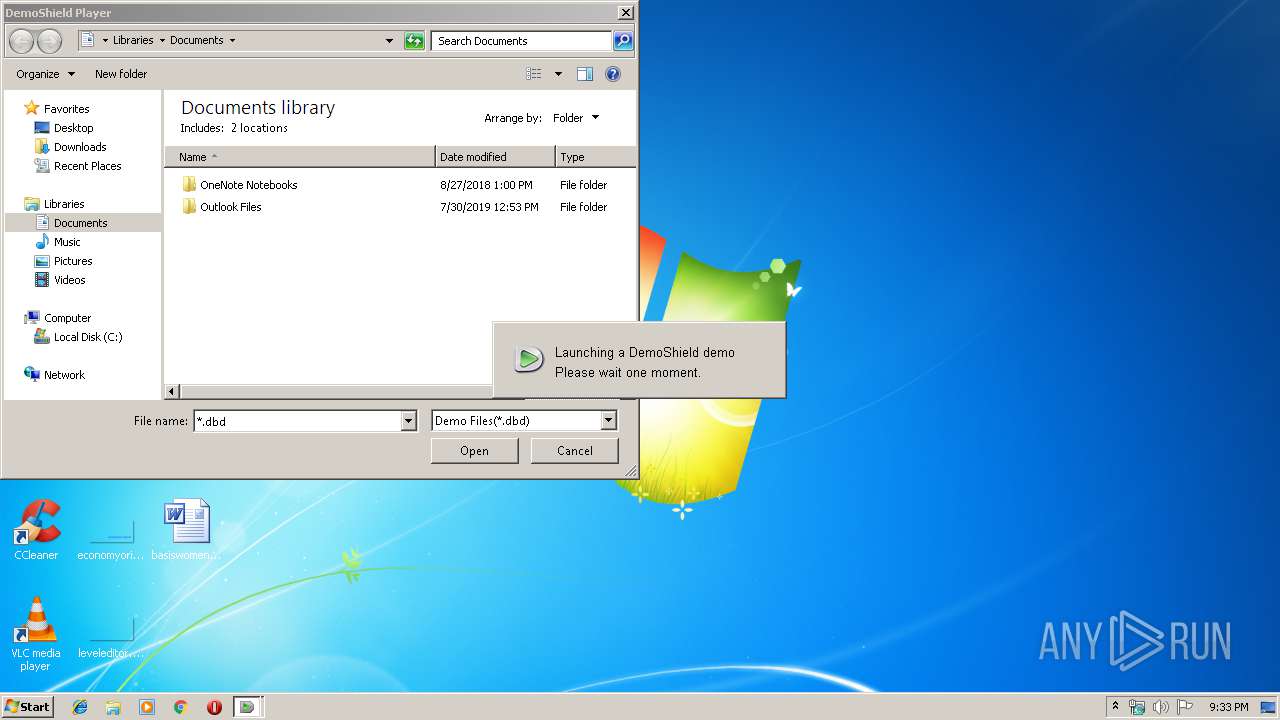The height and width of the screenshot is (720, 1280).
Task: Click the Start button
Action: 27,707
